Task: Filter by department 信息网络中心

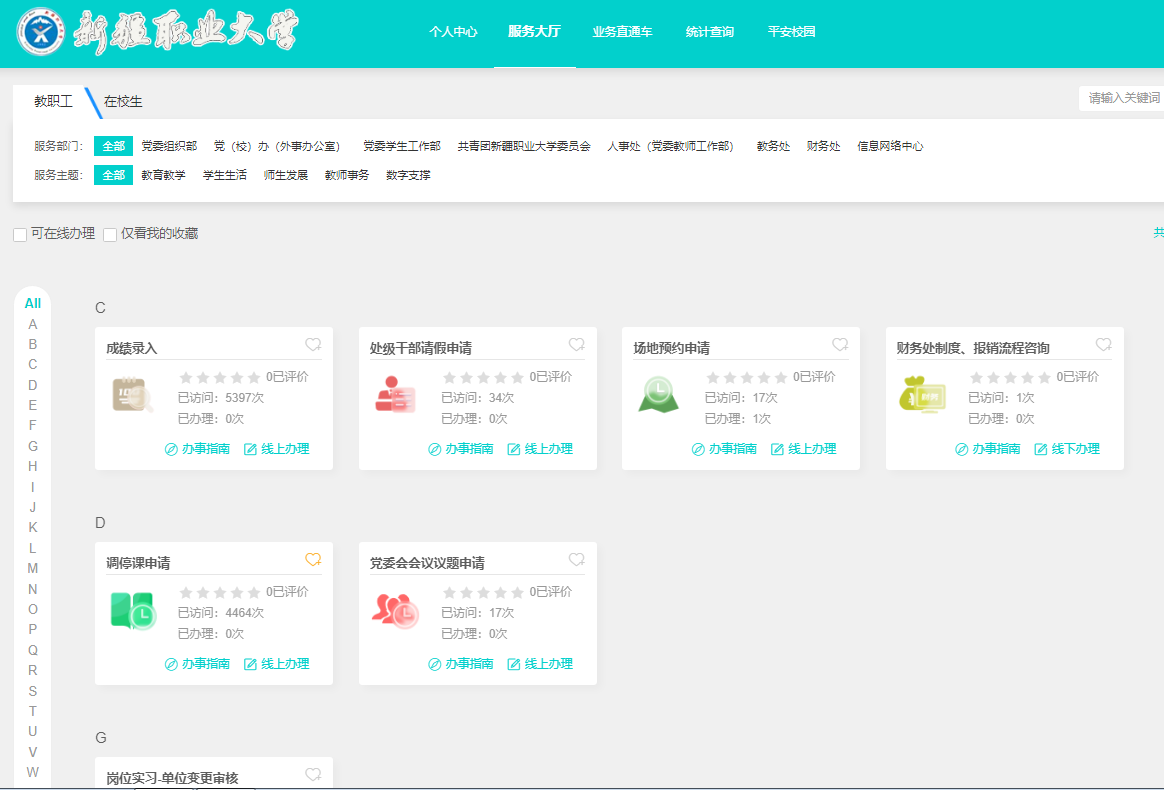Action: click(890, 146)
